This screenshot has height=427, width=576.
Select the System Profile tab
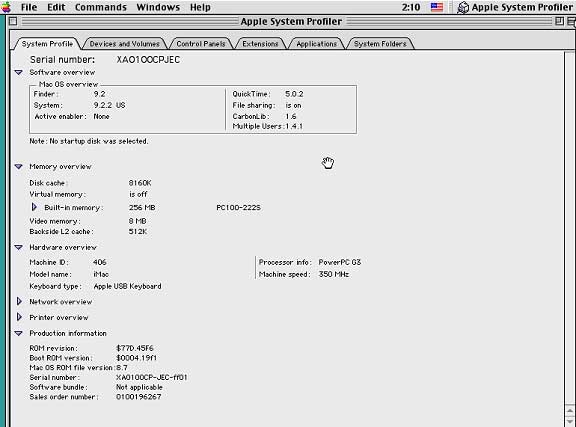pos(47,44)
